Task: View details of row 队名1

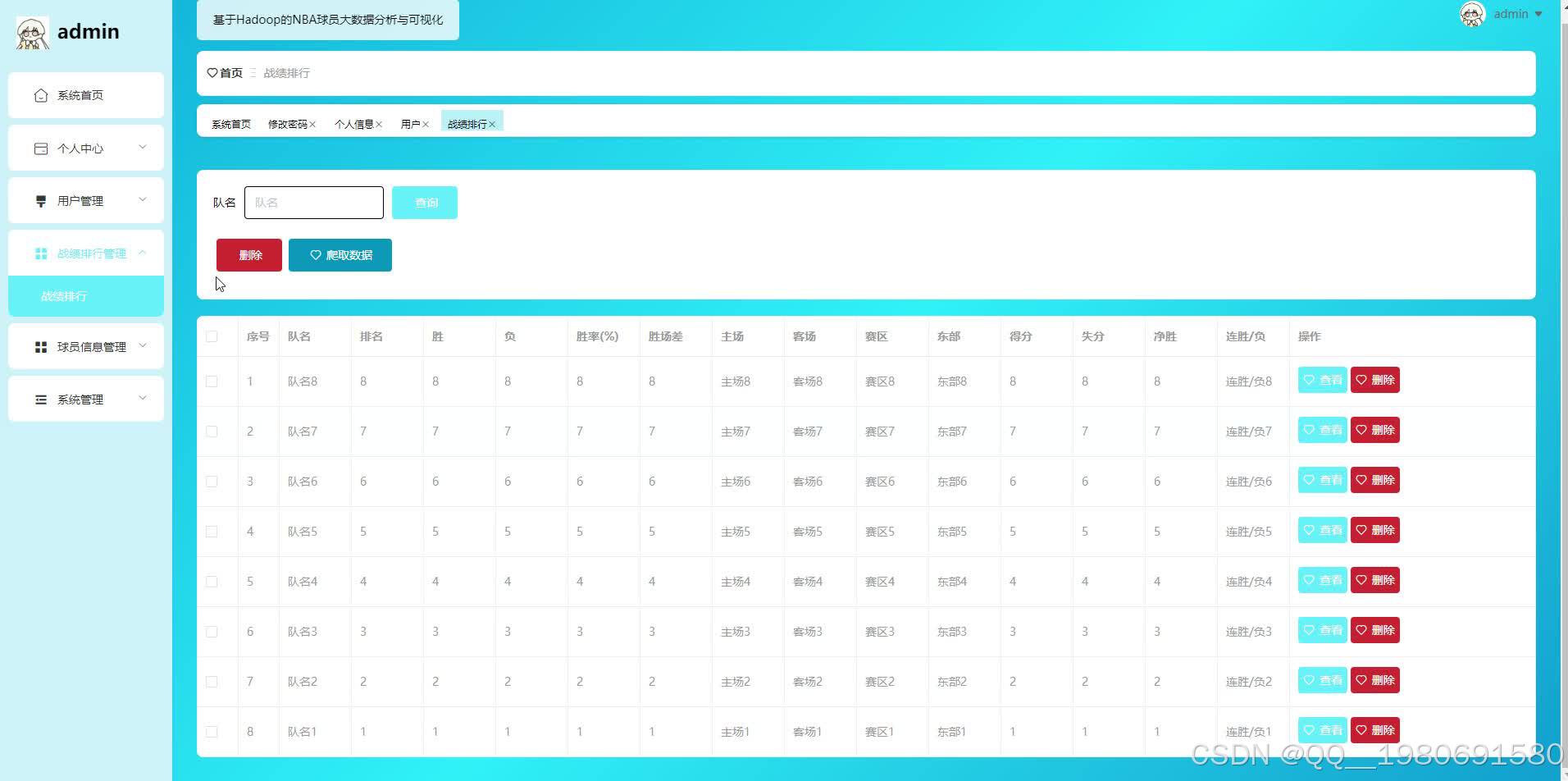Action: 1322,730
